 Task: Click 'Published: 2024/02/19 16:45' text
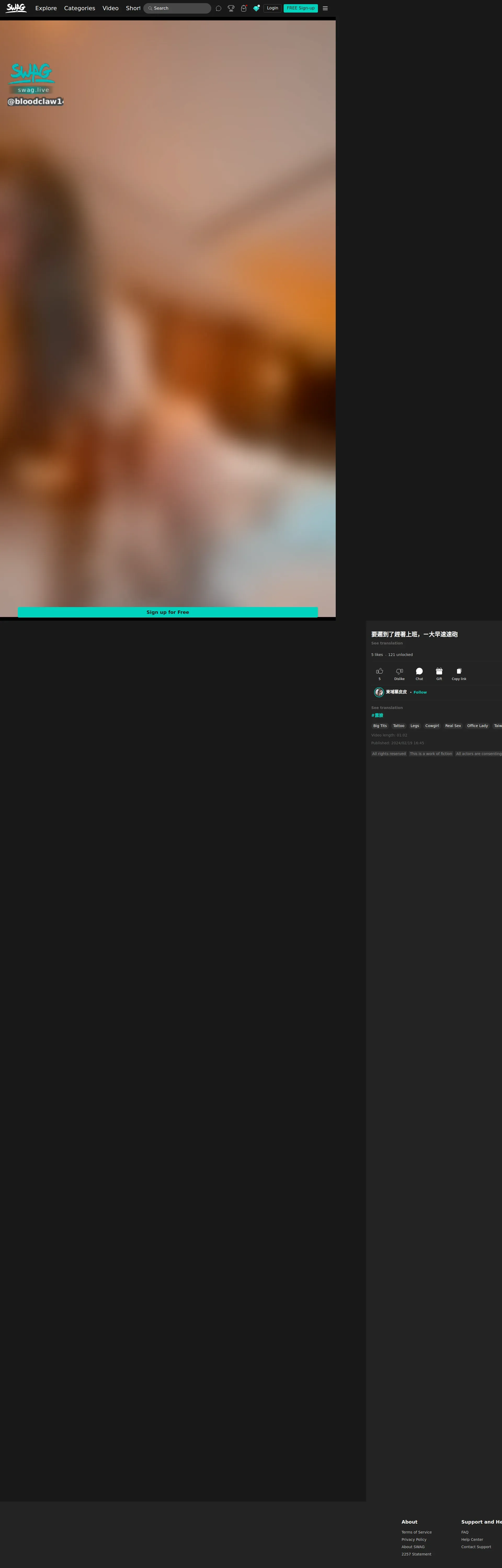398,743
